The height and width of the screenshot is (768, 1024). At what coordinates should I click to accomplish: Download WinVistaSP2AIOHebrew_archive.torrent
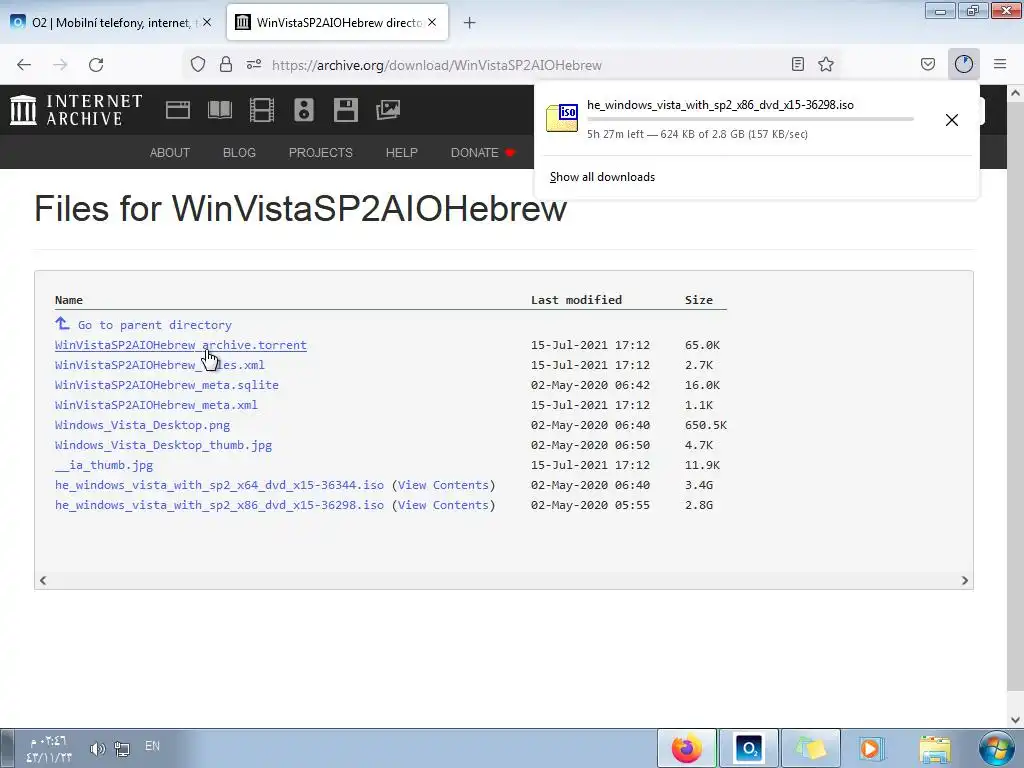(x=181, y=345)
